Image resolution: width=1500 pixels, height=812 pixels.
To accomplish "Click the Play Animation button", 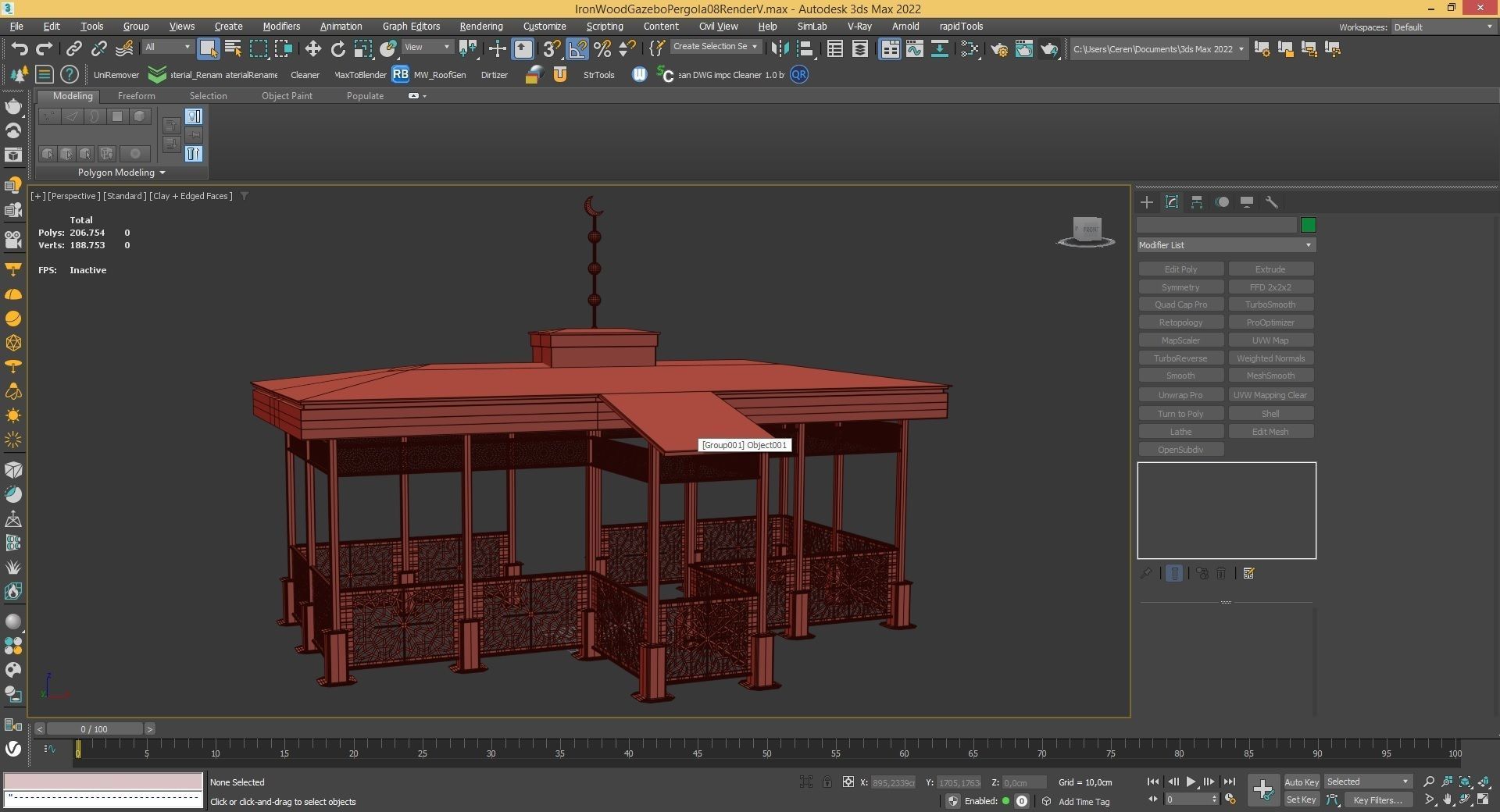I will point(1191,782).
